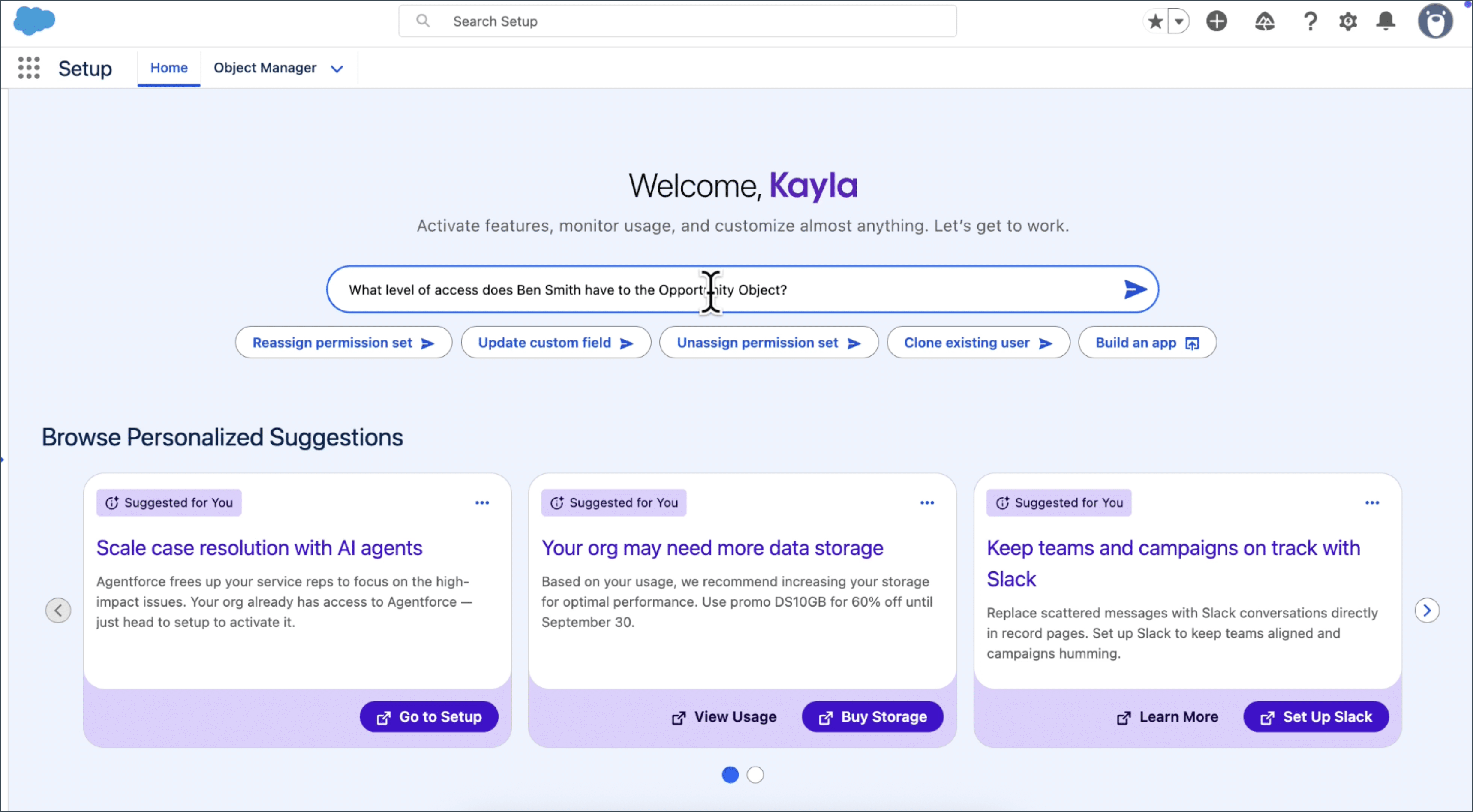Click Learn More on Slack card
Image resolution: width=1473 pixels, height=812 pixels.
(x=1167, y=716)
